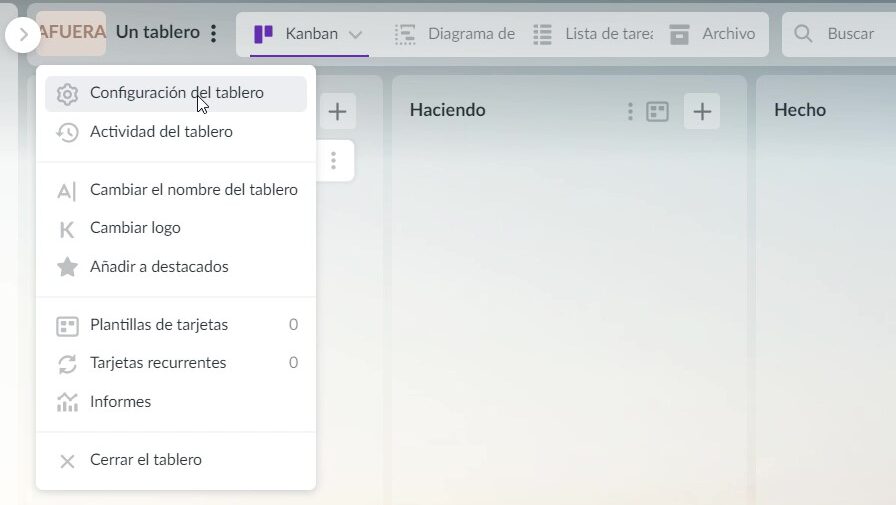This screenshot has height=505, width=896.
Task: Expand the sidebar with the arrow button
Action: pyautogui.click(x=23, y=34)
